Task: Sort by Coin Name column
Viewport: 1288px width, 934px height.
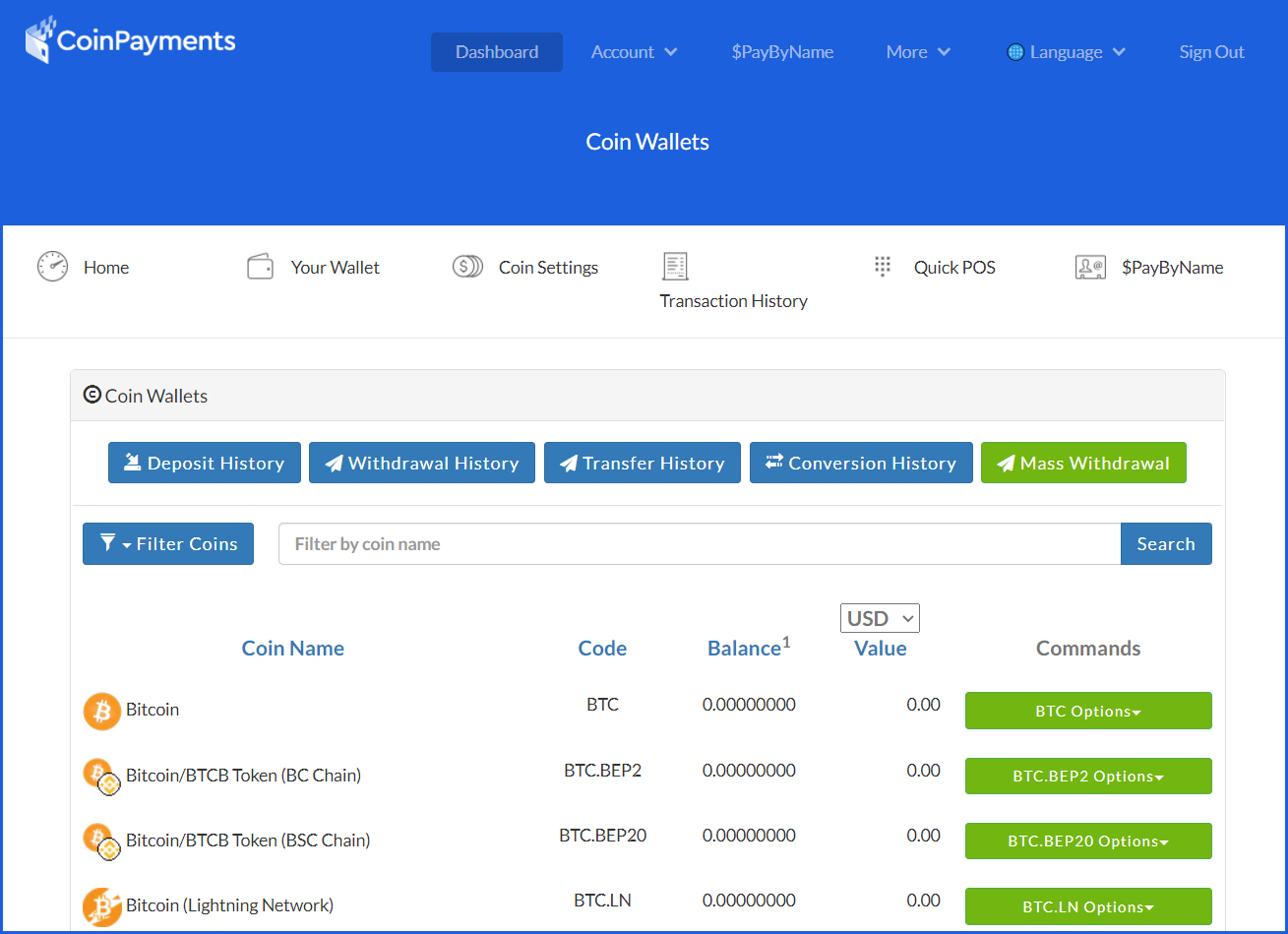Action: tap(293, 648)
